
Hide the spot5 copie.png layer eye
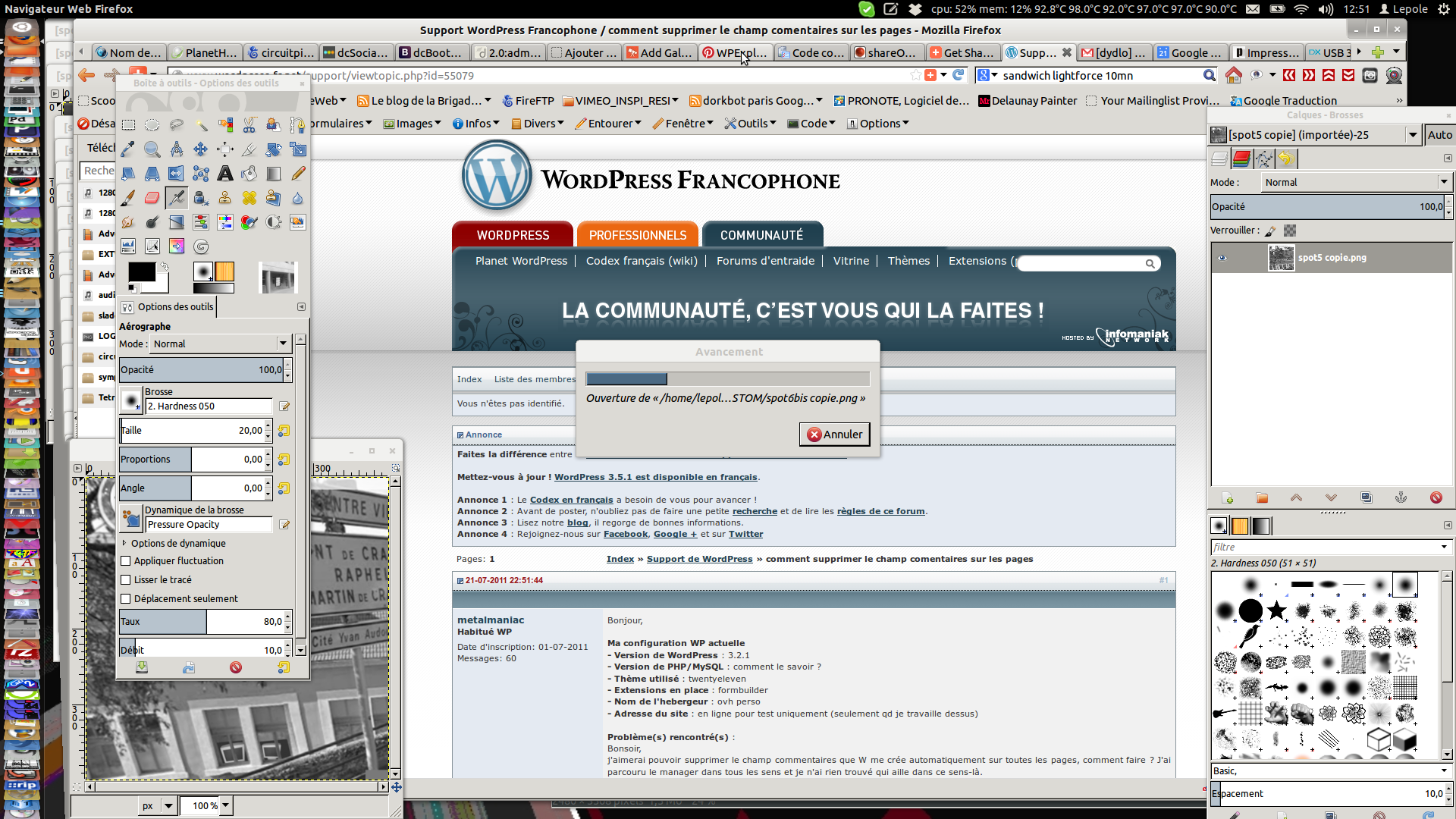1222,258
